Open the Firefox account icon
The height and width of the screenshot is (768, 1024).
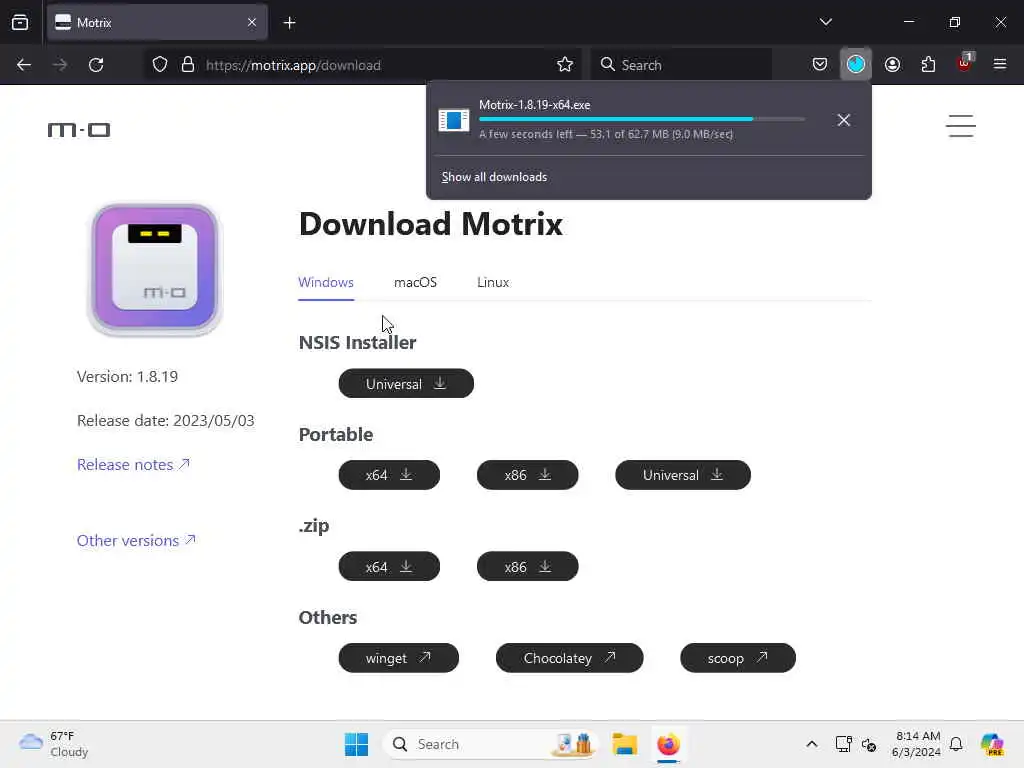click(892, 65)
